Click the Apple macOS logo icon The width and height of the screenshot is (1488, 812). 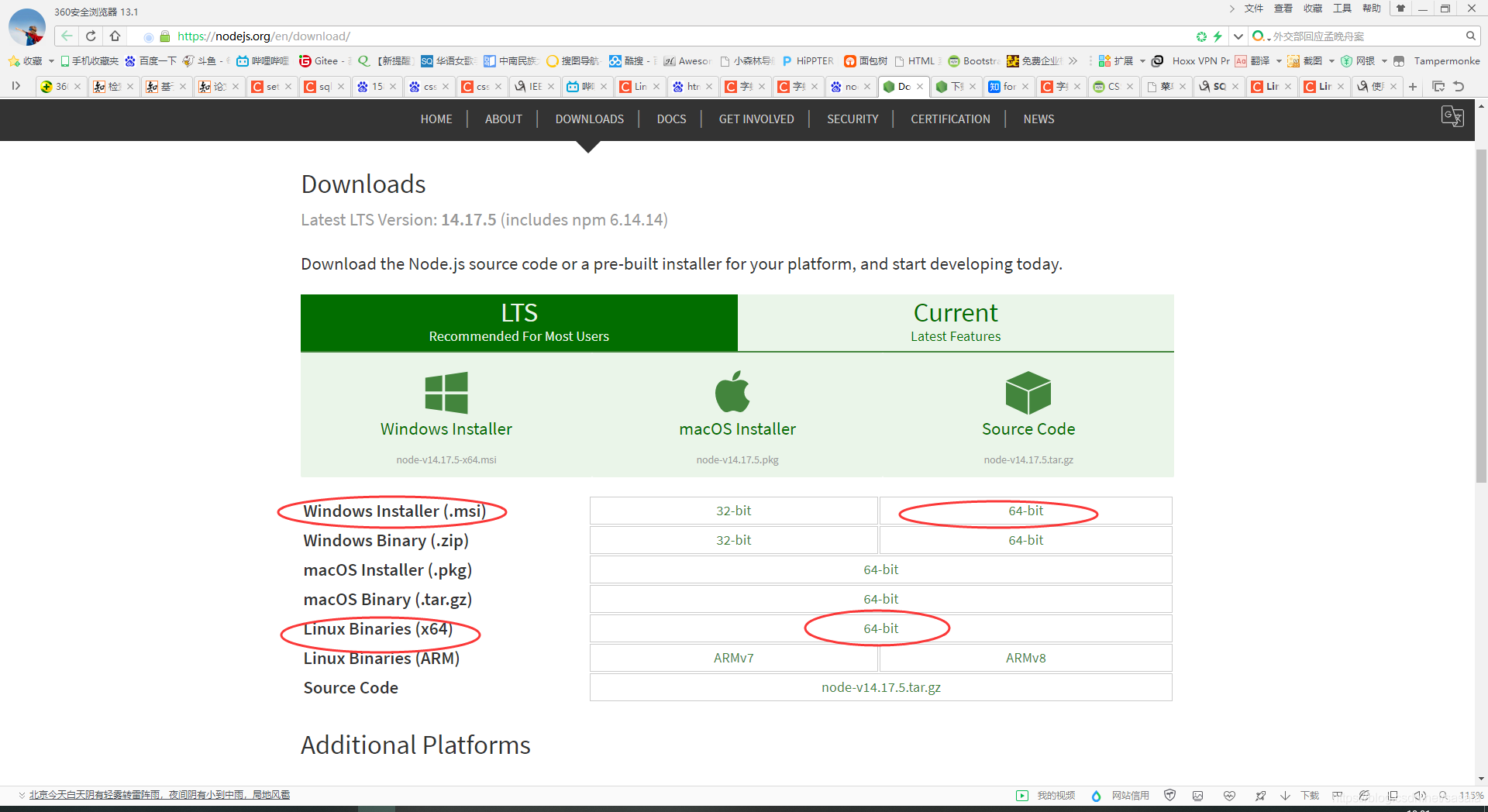tap(732, 391)
